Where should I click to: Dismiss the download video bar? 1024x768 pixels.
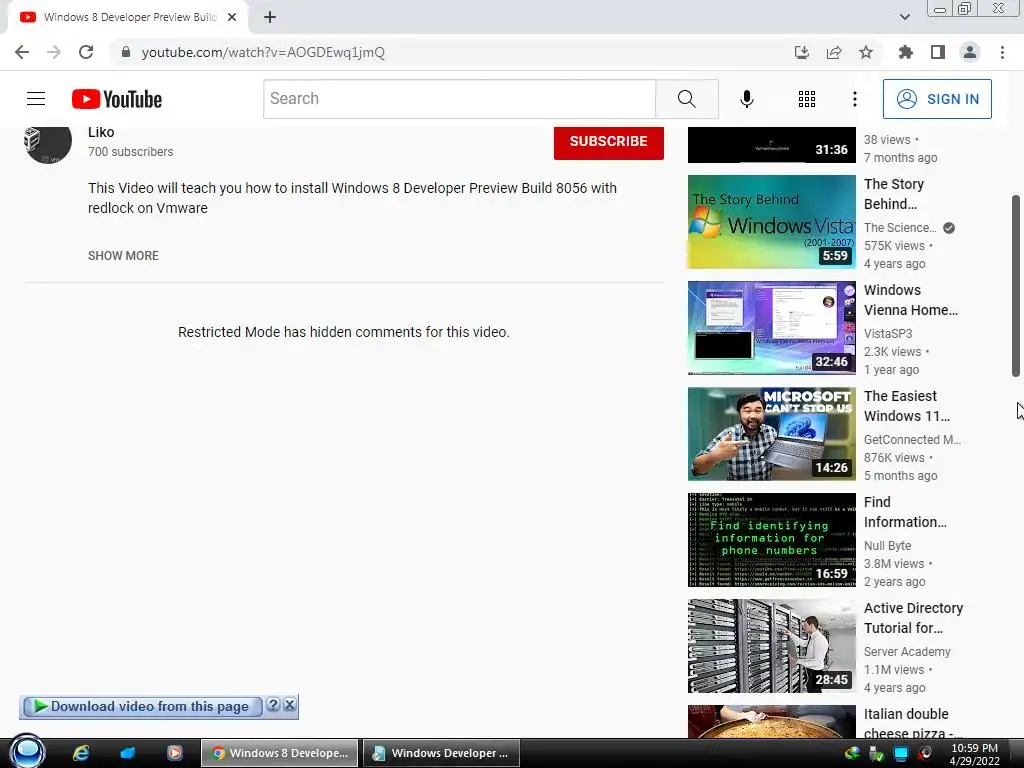click(x=289, y=705)
